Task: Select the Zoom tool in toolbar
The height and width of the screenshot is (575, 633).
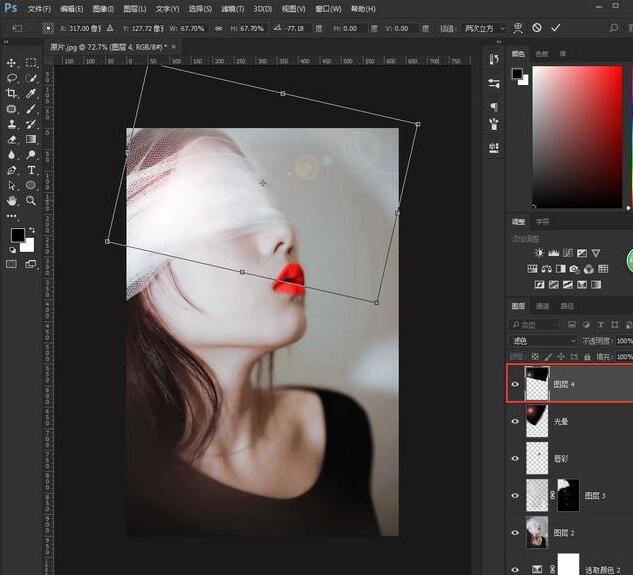Action: coord(31,201)
